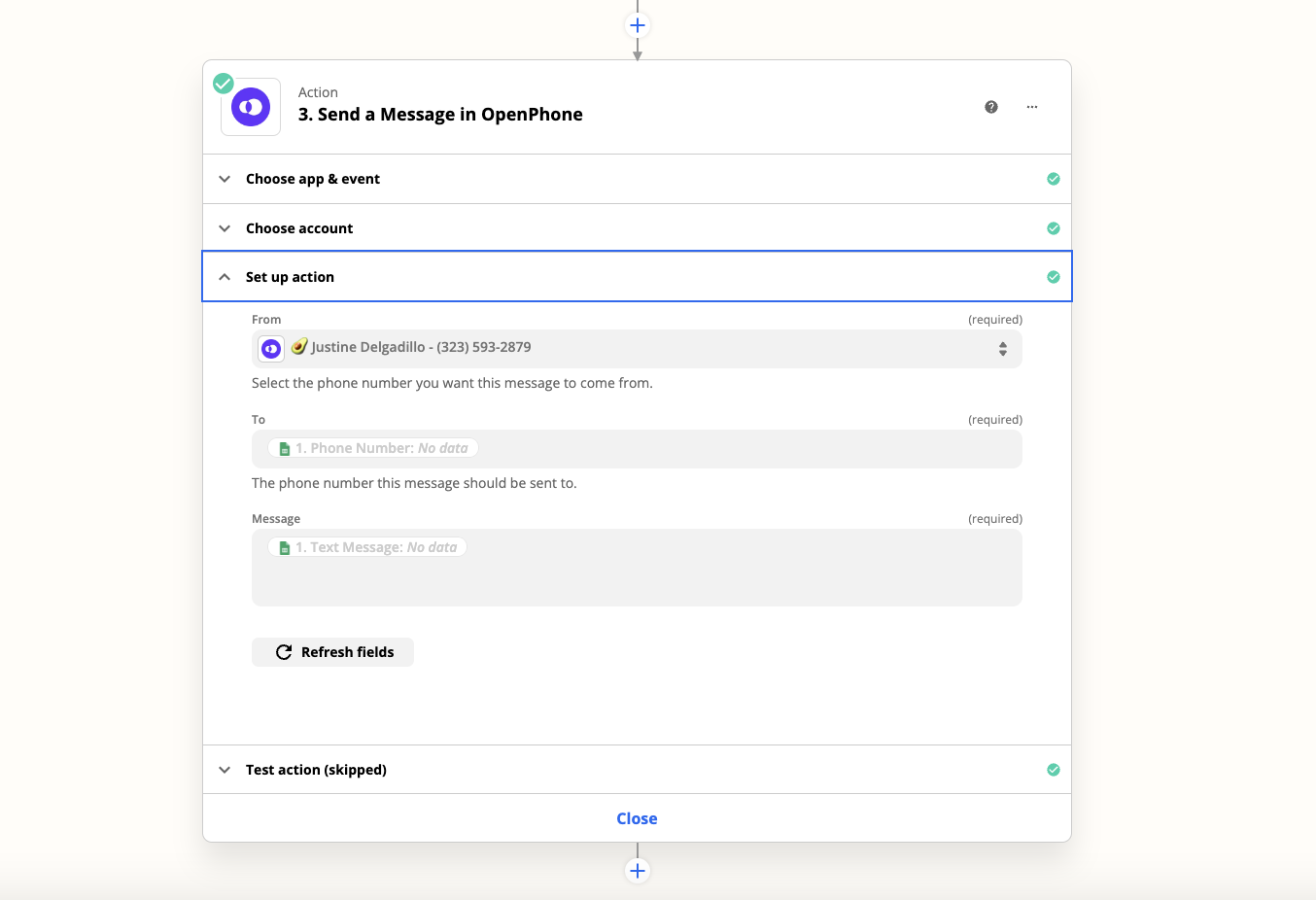1316x900 pixels.
Task: Click the refresh arrow icon
Action: pyautogui.click(x=284, y=652)
